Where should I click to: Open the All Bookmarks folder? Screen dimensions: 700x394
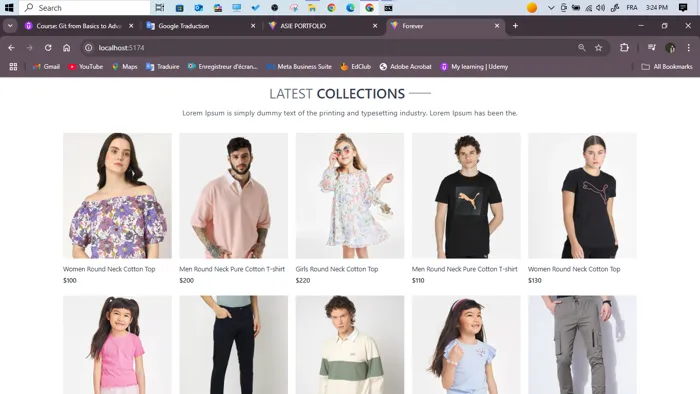point(667,66)
